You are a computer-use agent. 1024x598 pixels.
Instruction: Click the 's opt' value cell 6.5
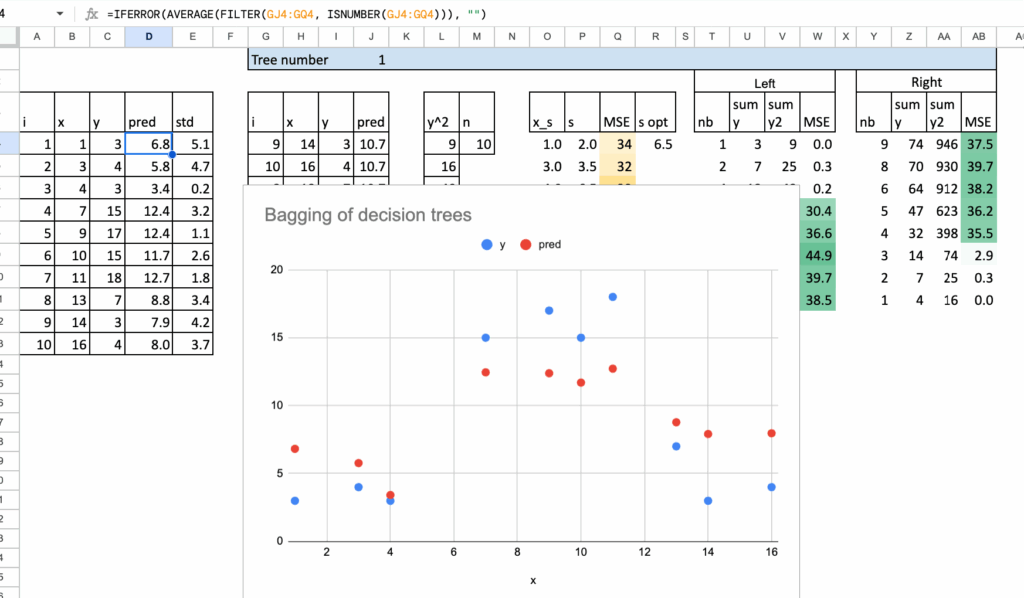661,144
